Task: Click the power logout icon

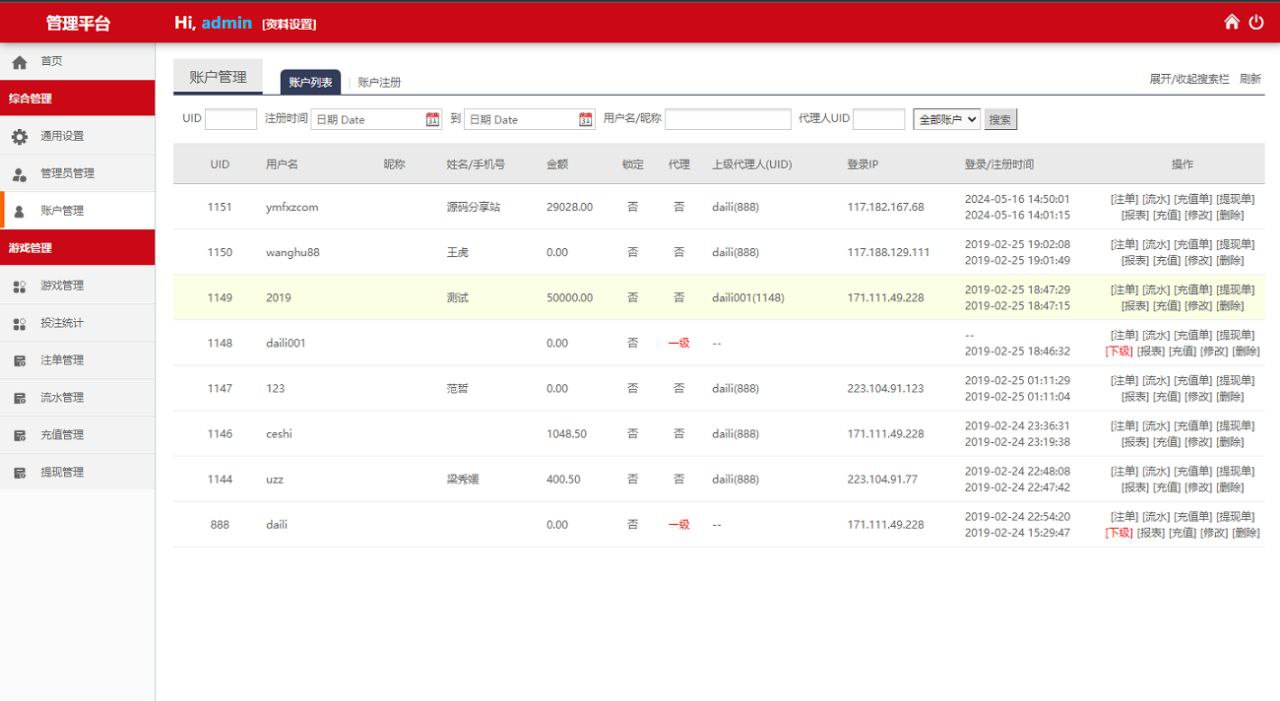Action: pyautogui.click(x=1257, y=22)
